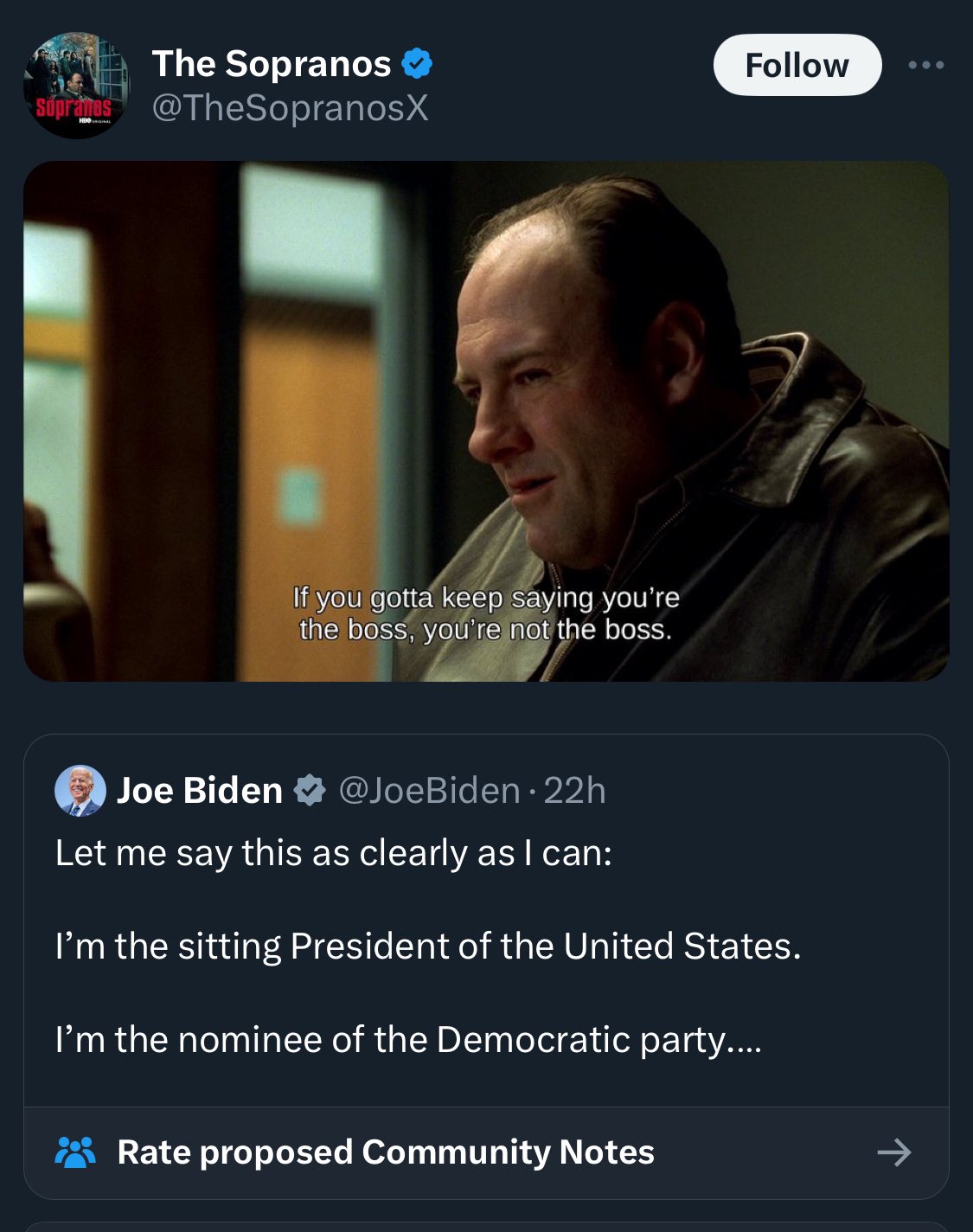Image resolution: width=973 pixels, height=1232 pixels.
Task: View the Tony Soprano still image
Action: (486, 389)
